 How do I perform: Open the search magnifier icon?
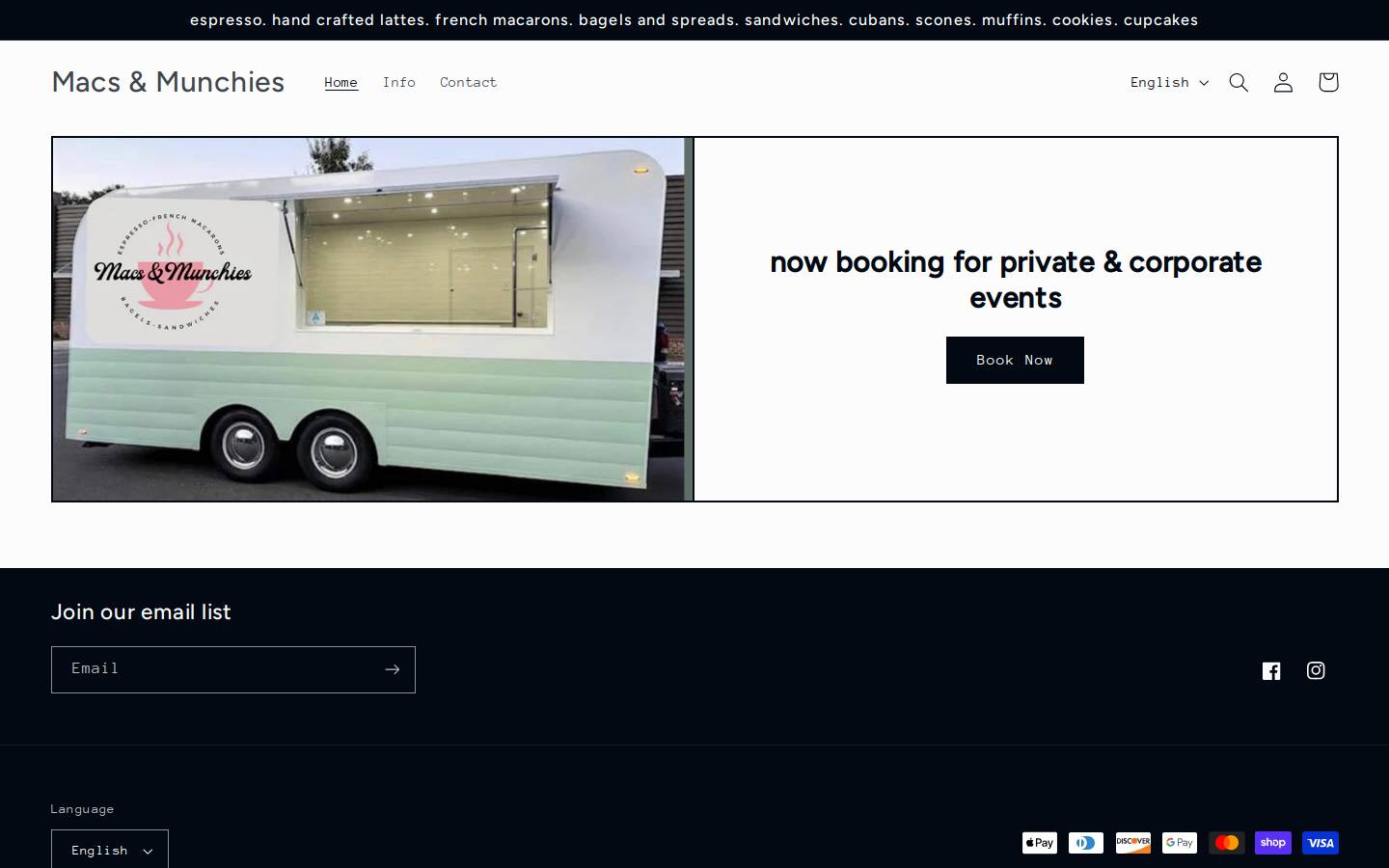[1239, 82]
